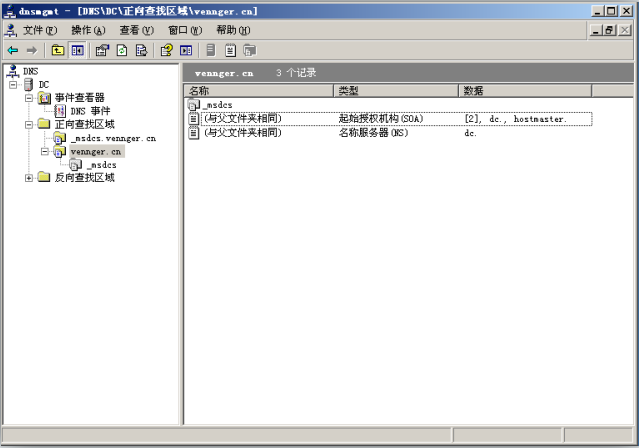Open the 操作(A) menu

[88, 30]
